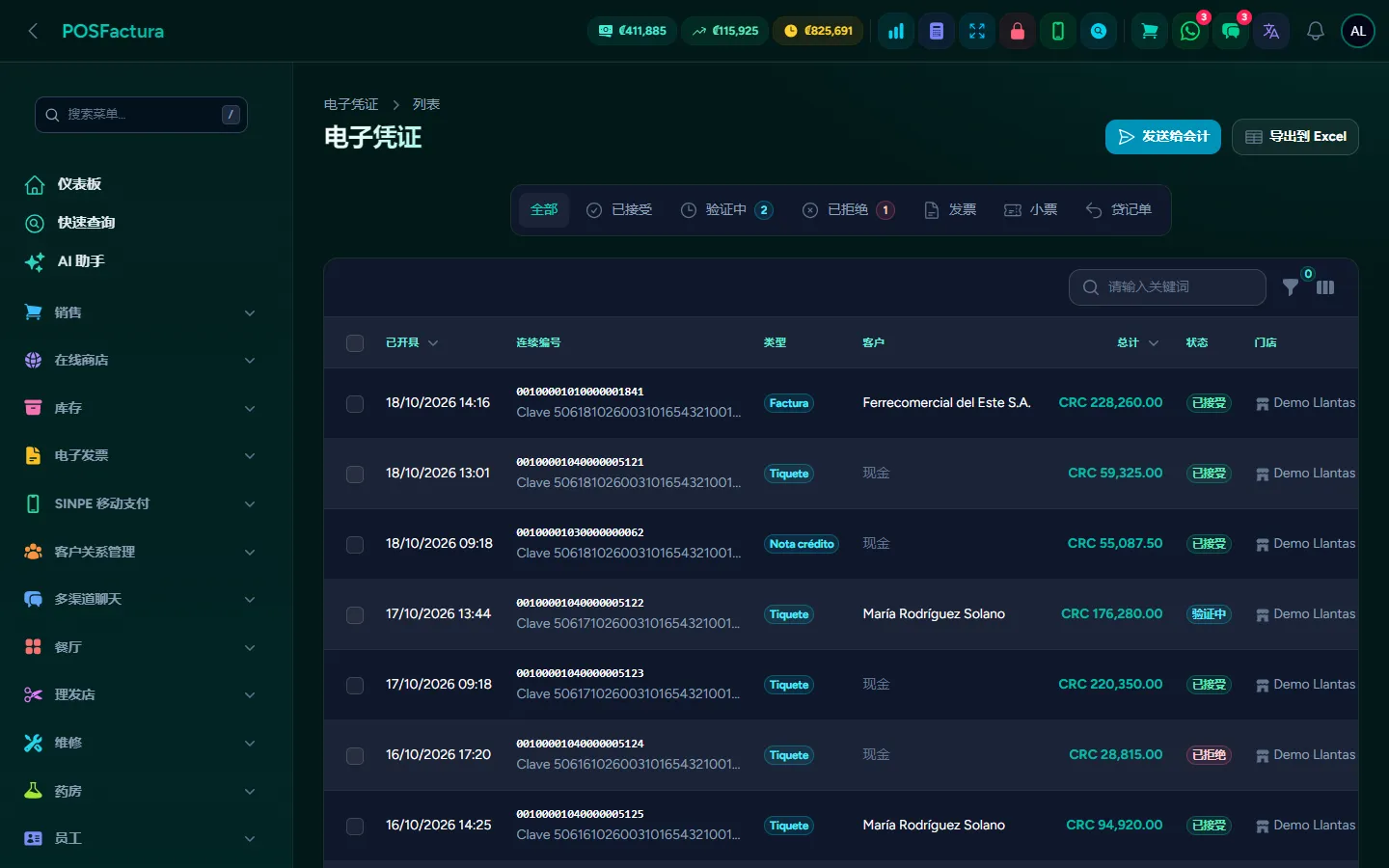Switch to the 已拒绝 tab
Screen dimensions: 1389x868
click(x=849, y=210)
